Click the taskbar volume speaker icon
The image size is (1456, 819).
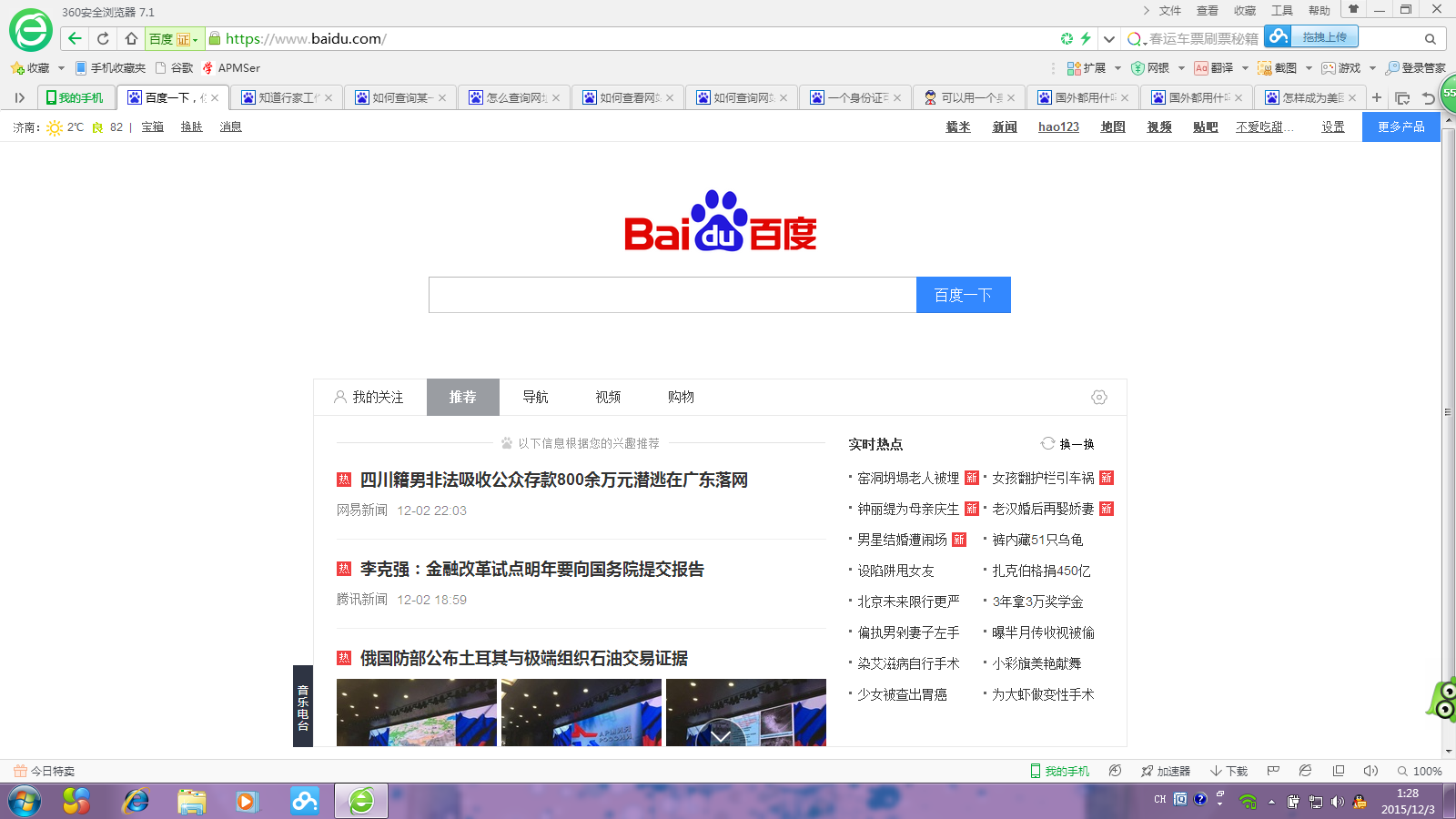pyautogui.click(x=1337, y=802)
